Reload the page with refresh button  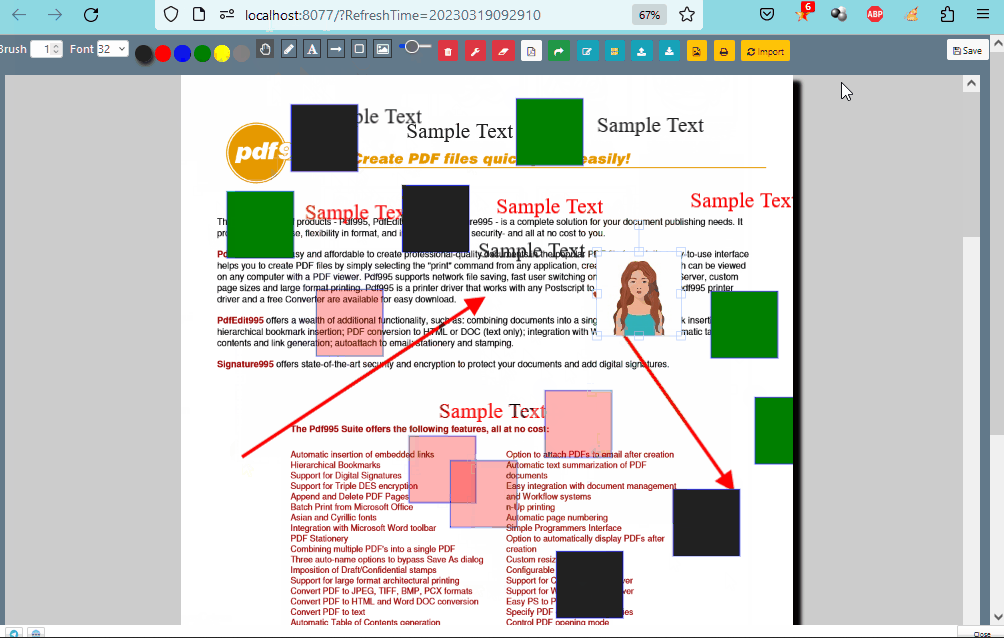pos(91,15)
